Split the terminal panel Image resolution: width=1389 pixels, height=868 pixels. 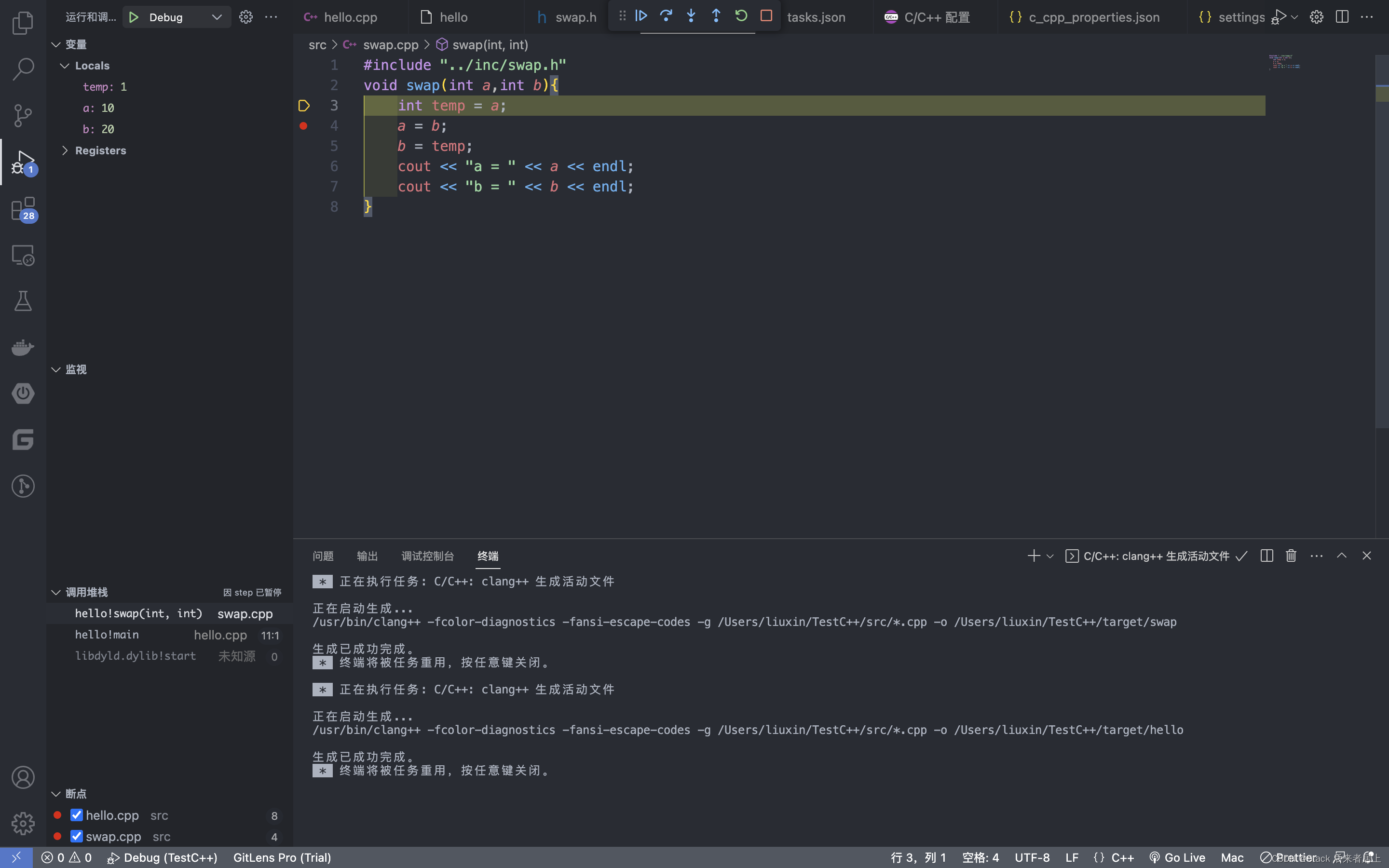(1267, 556)
